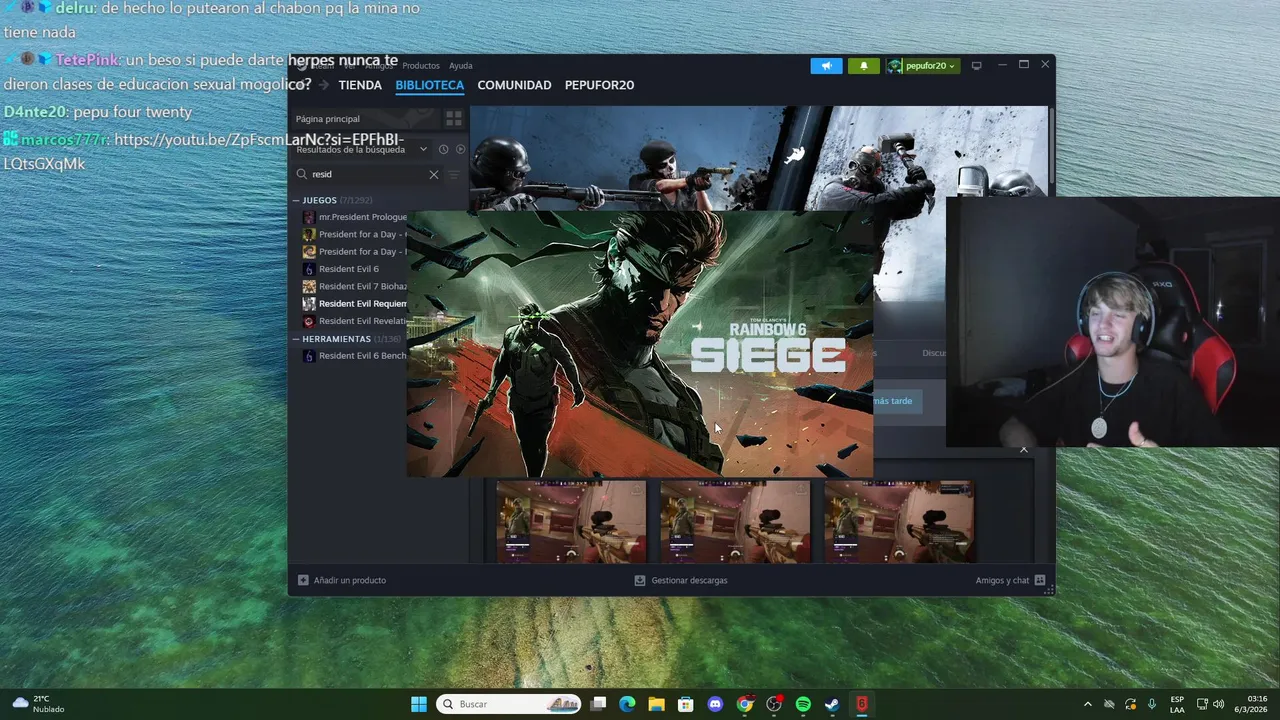Switch Steam to Big Picture mode
Screen dimensions: 1280x720
[x=977, y=65]
